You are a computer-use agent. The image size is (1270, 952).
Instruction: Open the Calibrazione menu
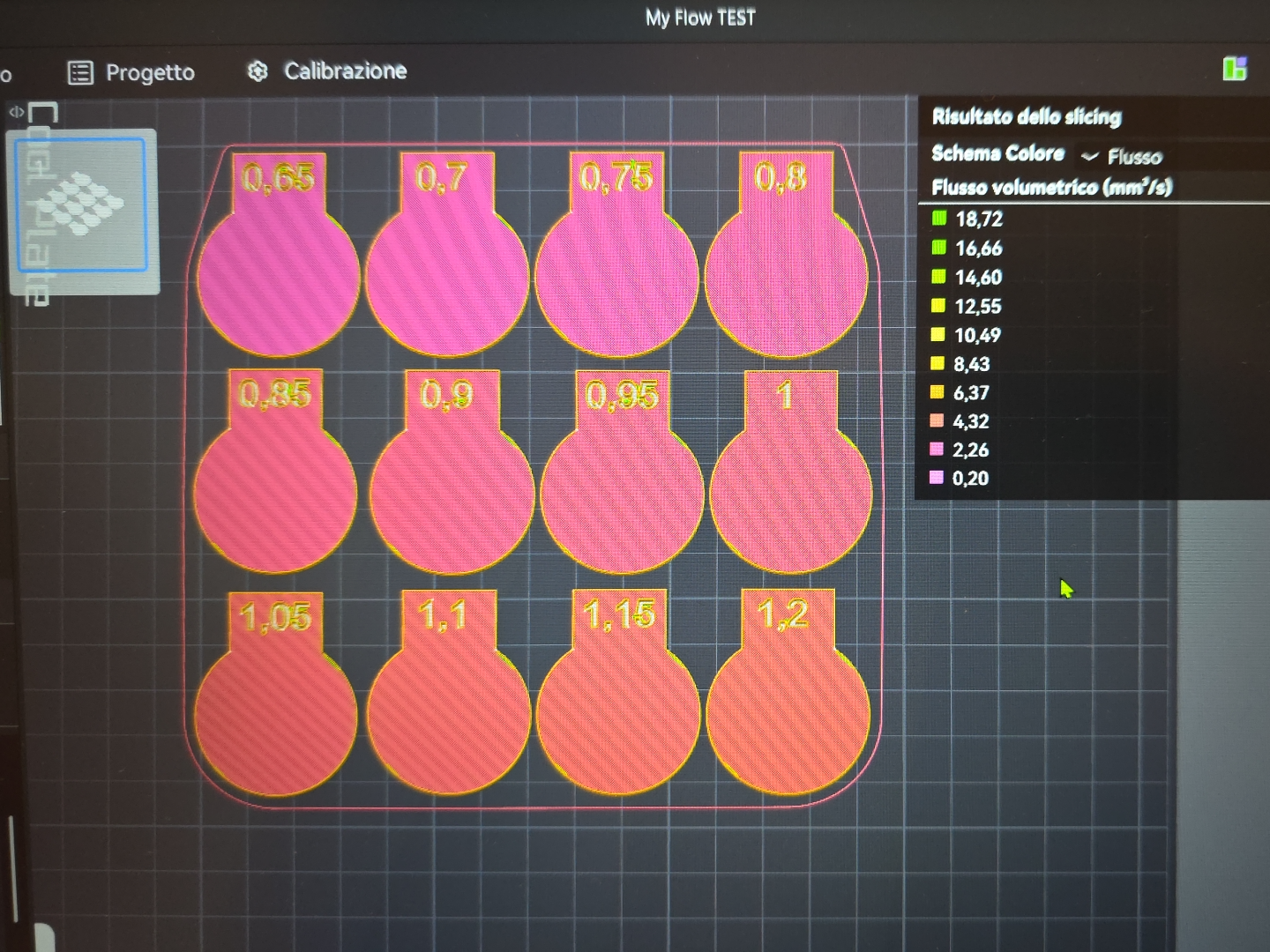pos(345,71)
